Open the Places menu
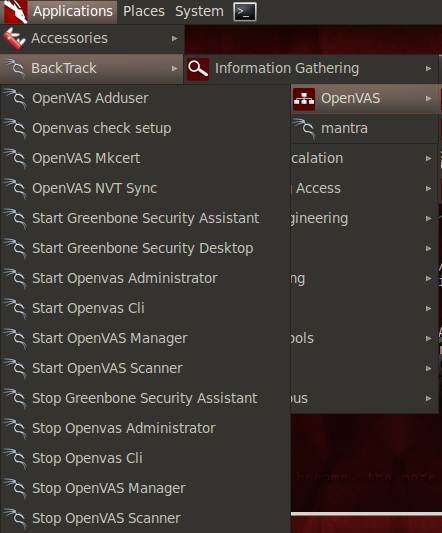This screenshot has height=533, width=442. 144,12
